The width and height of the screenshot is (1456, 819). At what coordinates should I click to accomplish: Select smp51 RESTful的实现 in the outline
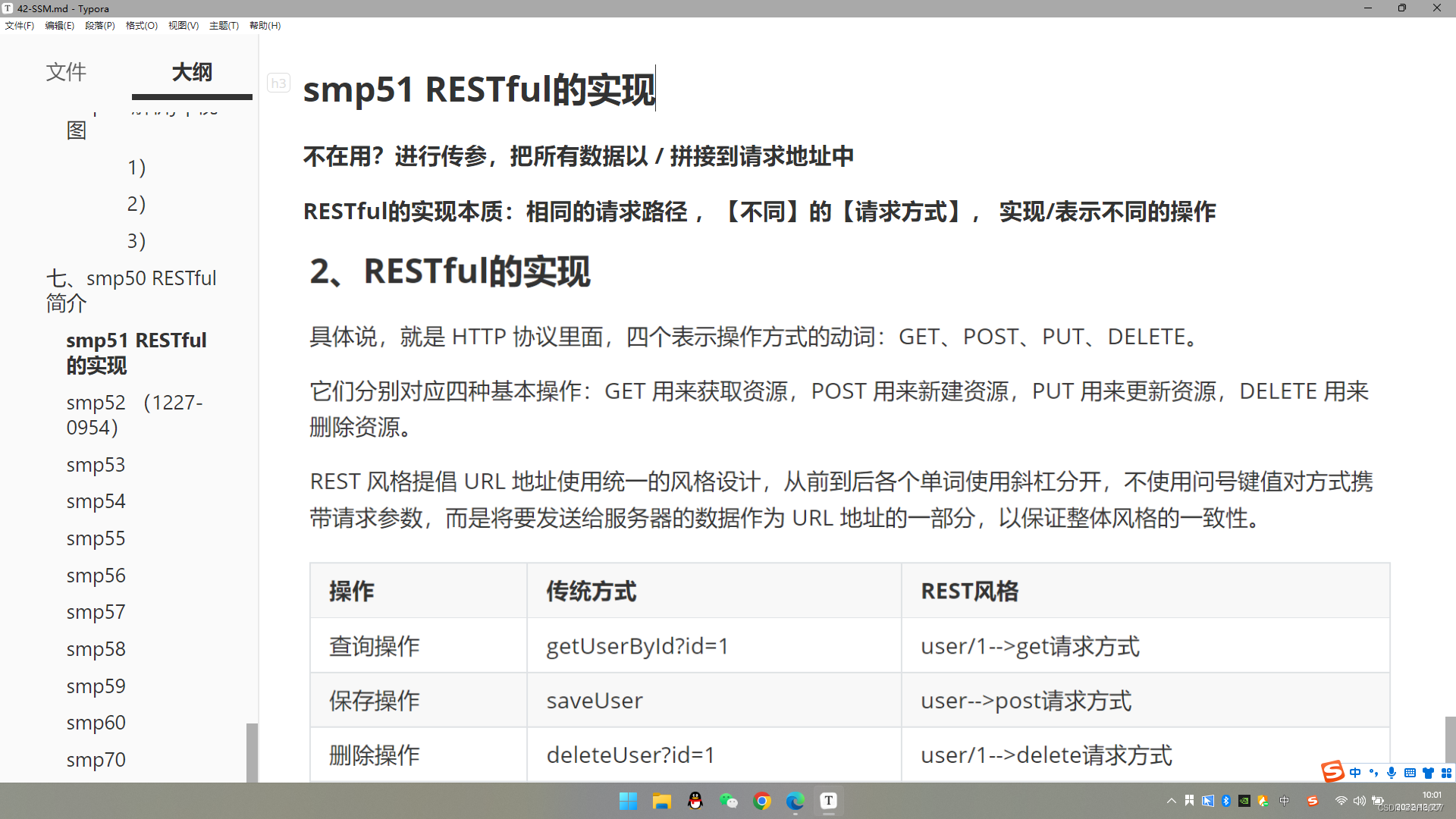(x=136, y=353)
